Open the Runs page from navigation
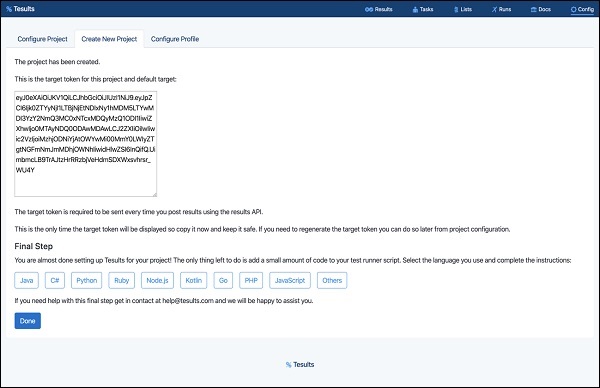The image size is (600, 388). click(501, 9)
